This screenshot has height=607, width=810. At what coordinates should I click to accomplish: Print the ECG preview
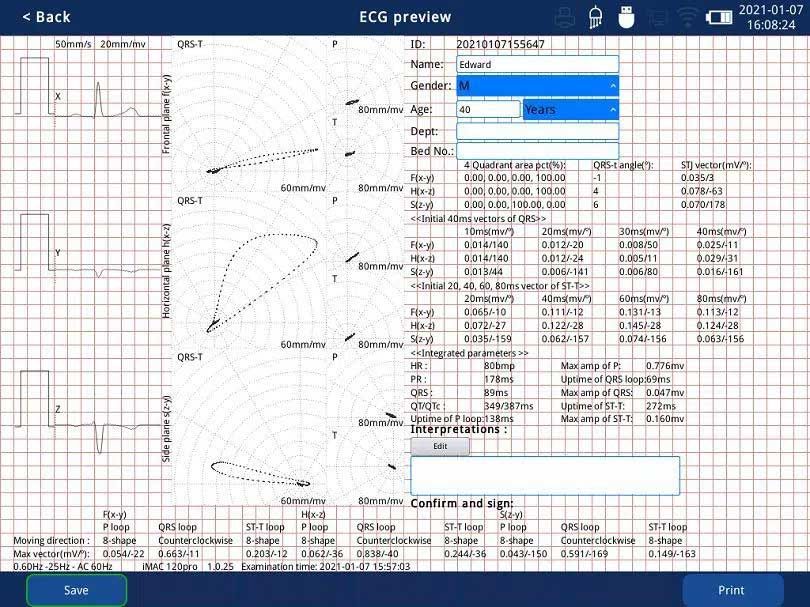pyautogui.click(x=731, y=590)
